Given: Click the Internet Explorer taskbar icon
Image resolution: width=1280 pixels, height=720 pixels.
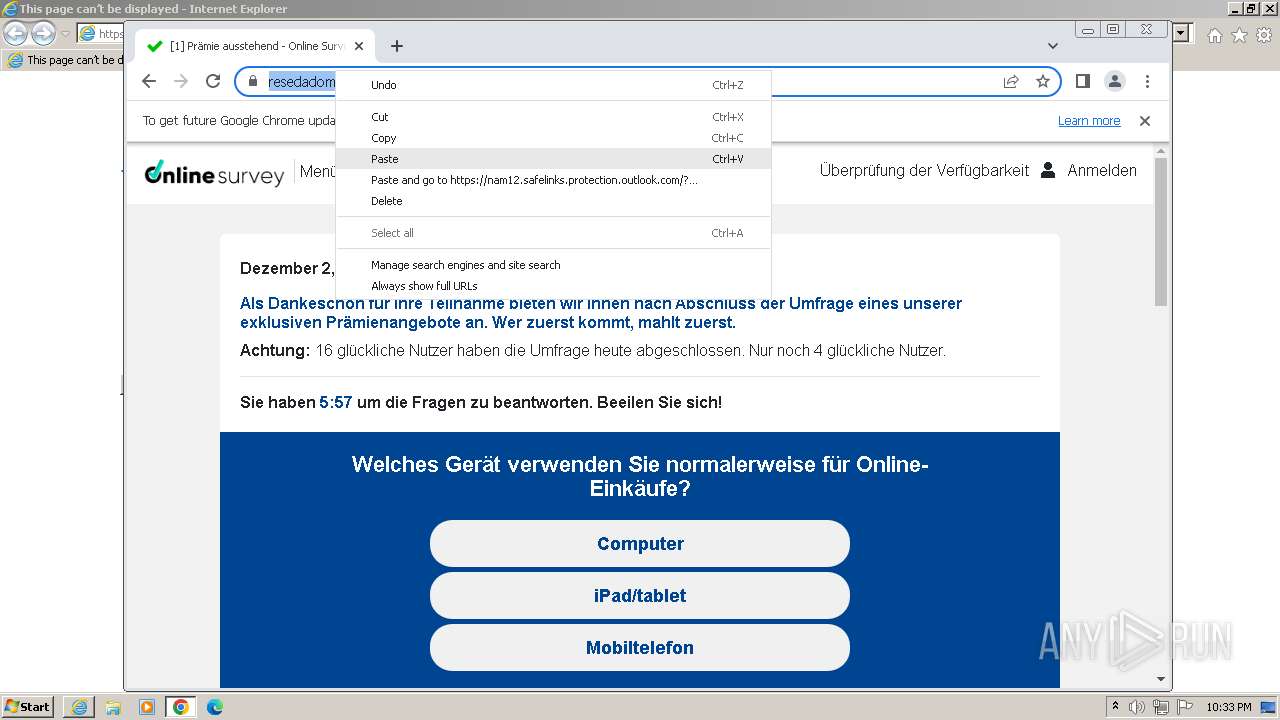Looking at the screenshot, I should 79,707.
